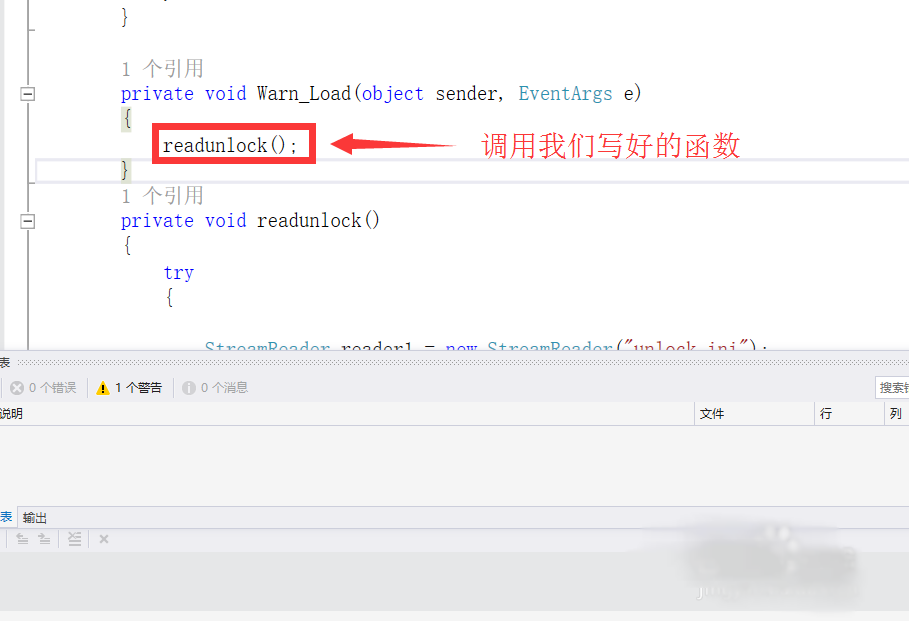Toggle the 0 个消息 messages filter
909x621 pixels.
click(215, 388)
